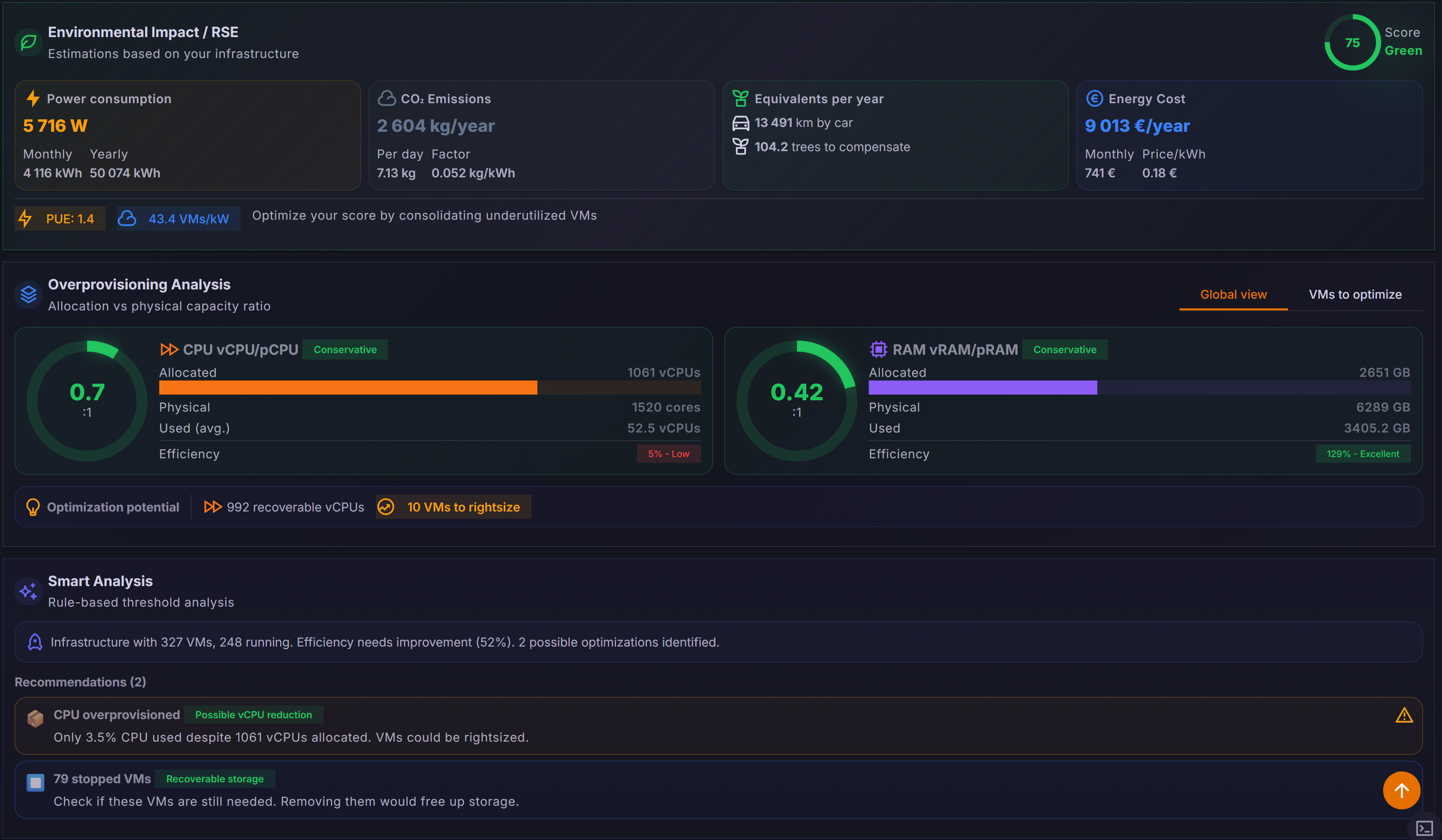
Task: Click the lightbulb Optimization potential icon
Action: point(33,507)
